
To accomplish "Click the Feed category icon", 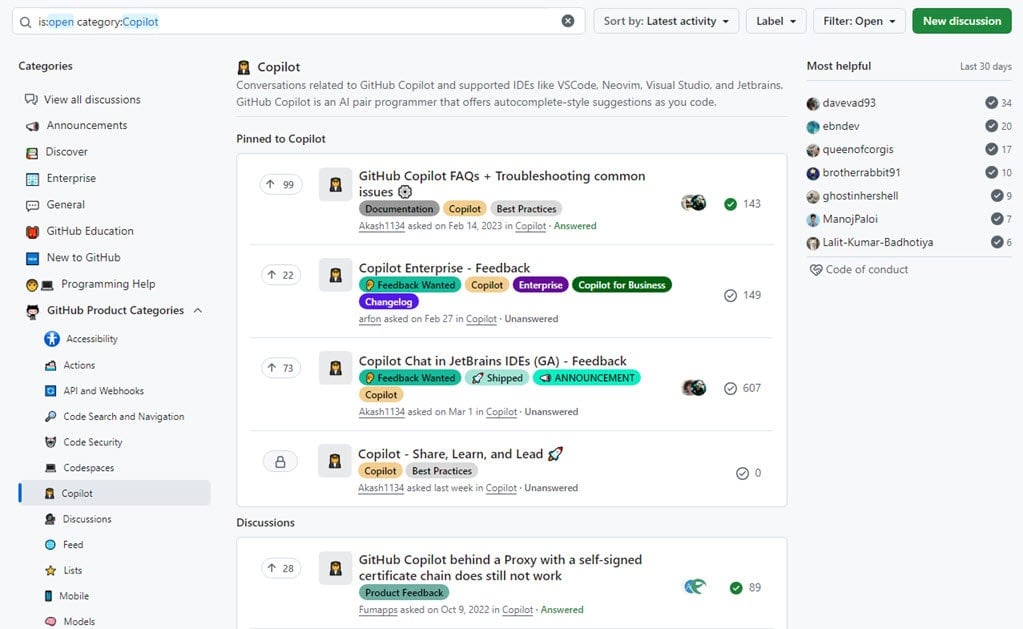I will point(50,545).
